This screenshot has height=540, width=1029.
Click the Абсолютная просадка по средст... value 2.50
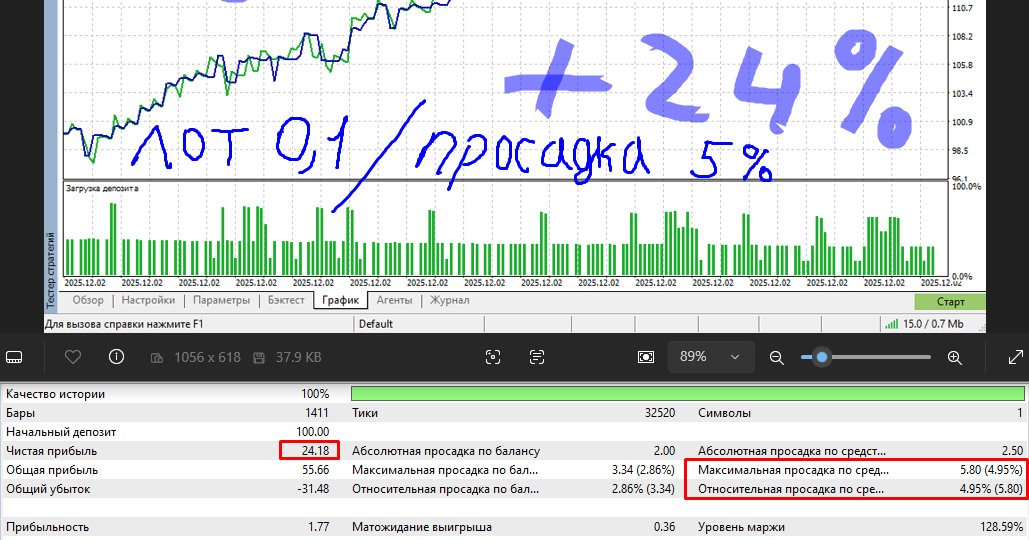pyautogui.click(x=1013, y=451)
